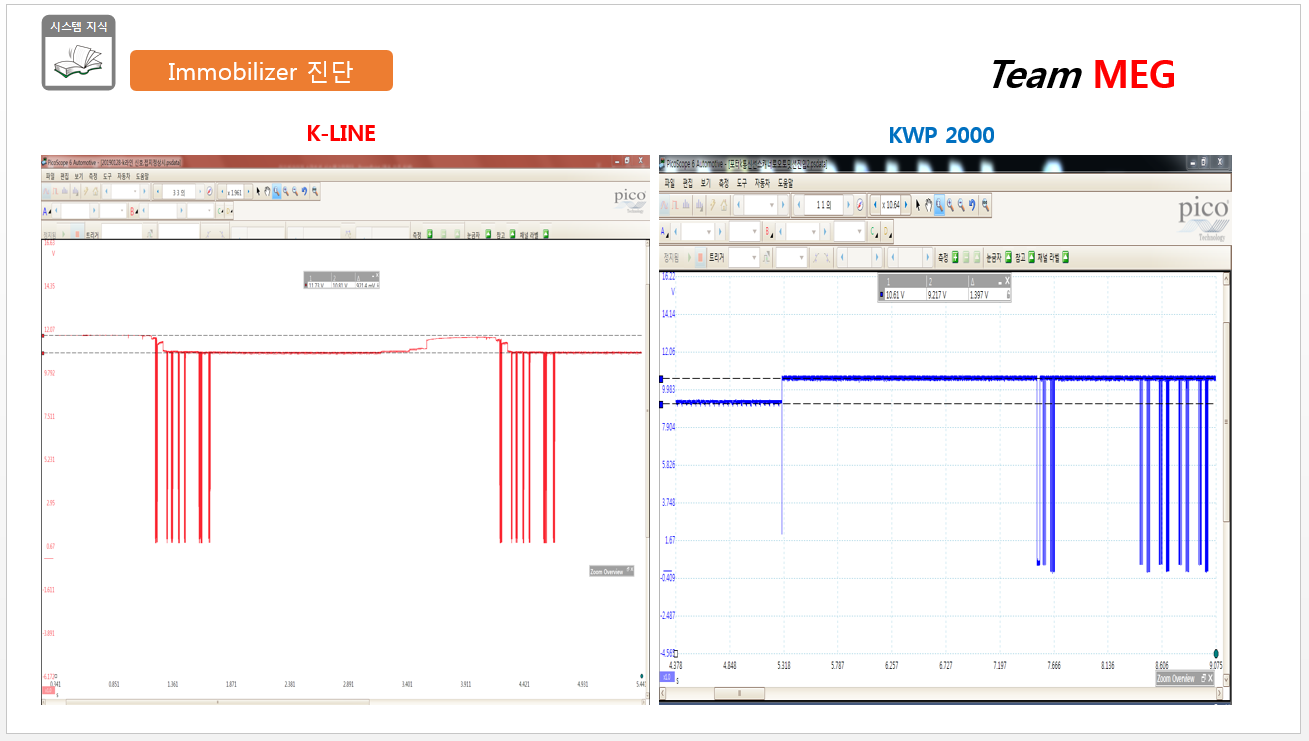Toggle 참고 notes icon in KWP 2000 window

(x=1031, y=257)
